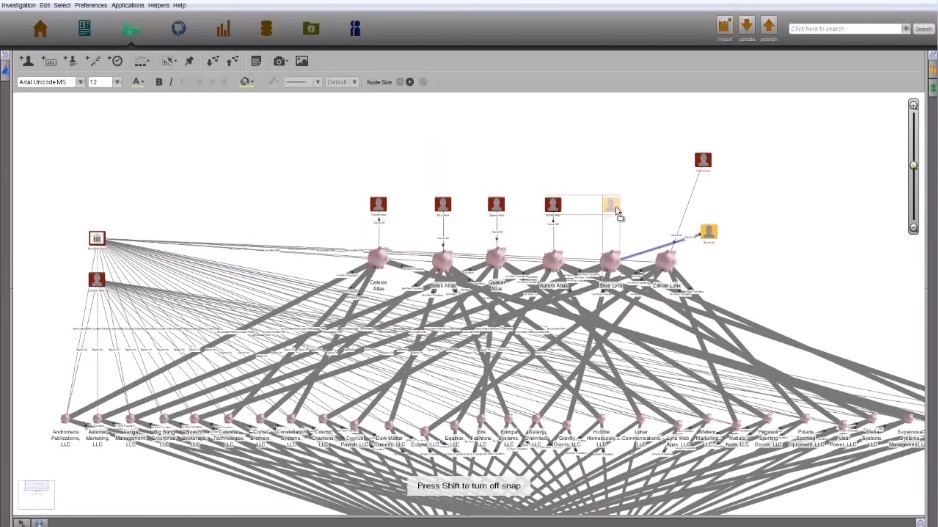Open the green info folder icon

310,28
